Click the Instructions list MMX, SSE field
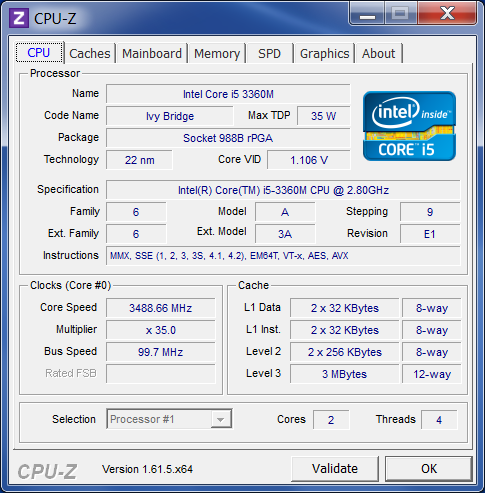This screenshot has height=493, width=485. tap(283, 256)
